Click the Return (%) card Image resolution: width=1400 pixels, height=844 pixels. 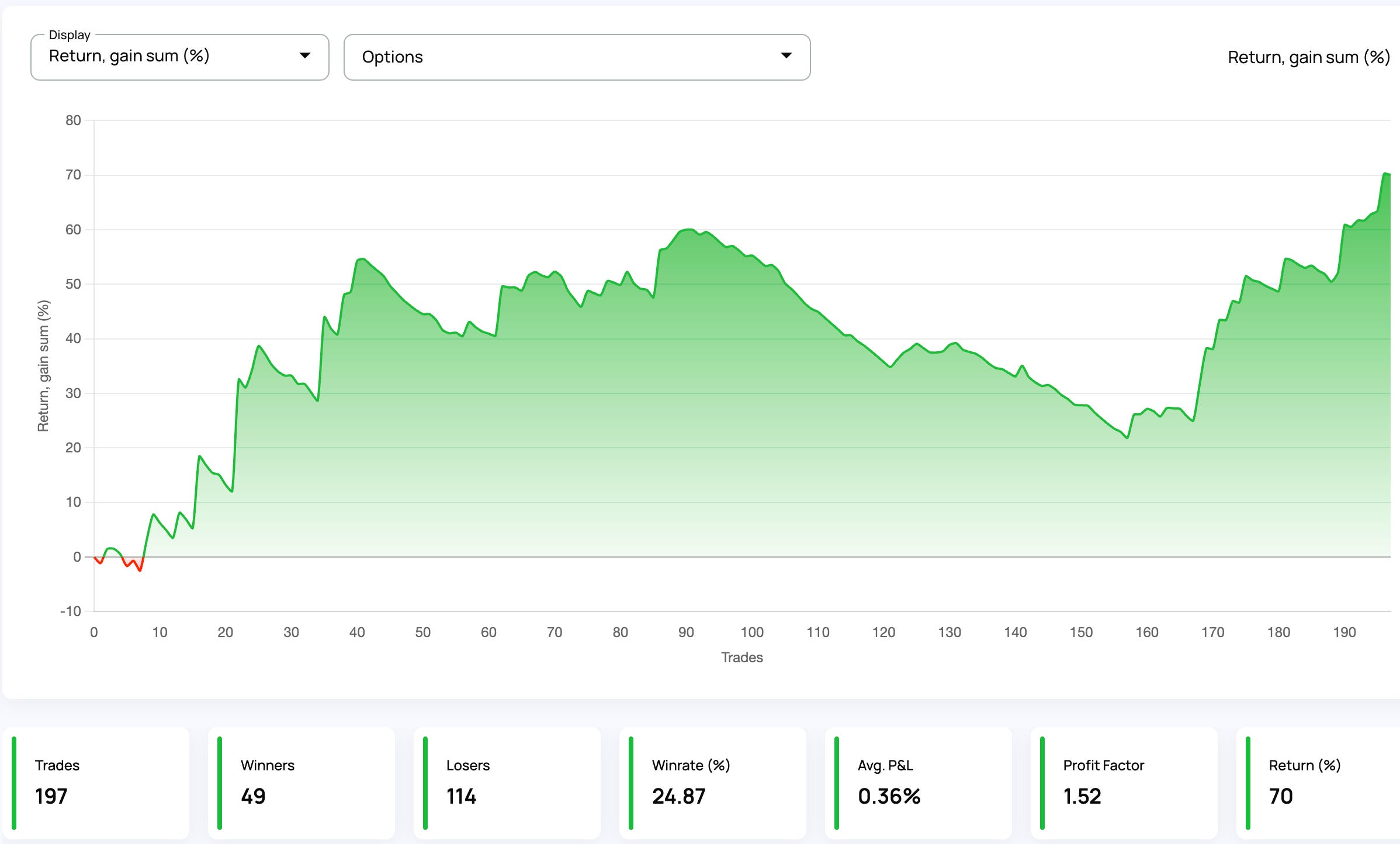1318,782
